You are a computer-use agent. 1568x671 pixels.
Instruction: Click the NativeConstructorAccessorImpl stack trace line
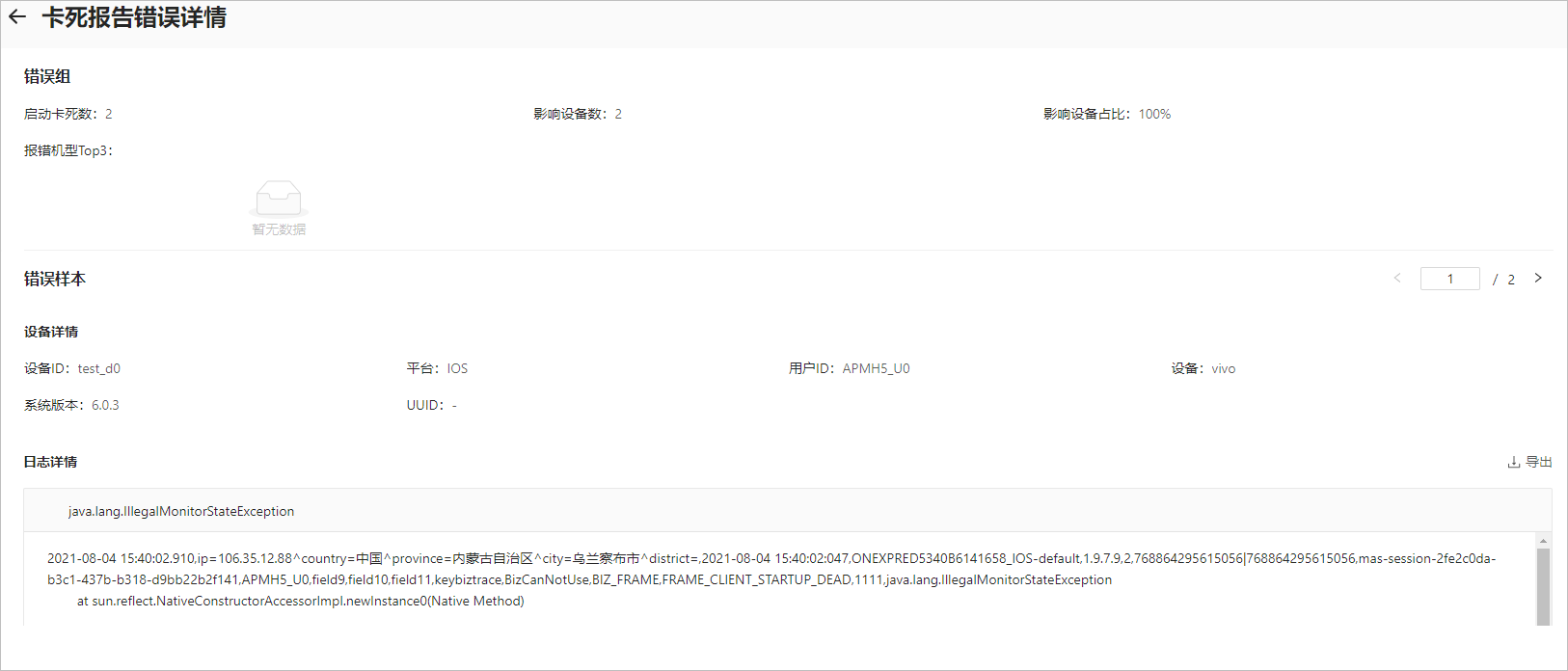[301, 601]
